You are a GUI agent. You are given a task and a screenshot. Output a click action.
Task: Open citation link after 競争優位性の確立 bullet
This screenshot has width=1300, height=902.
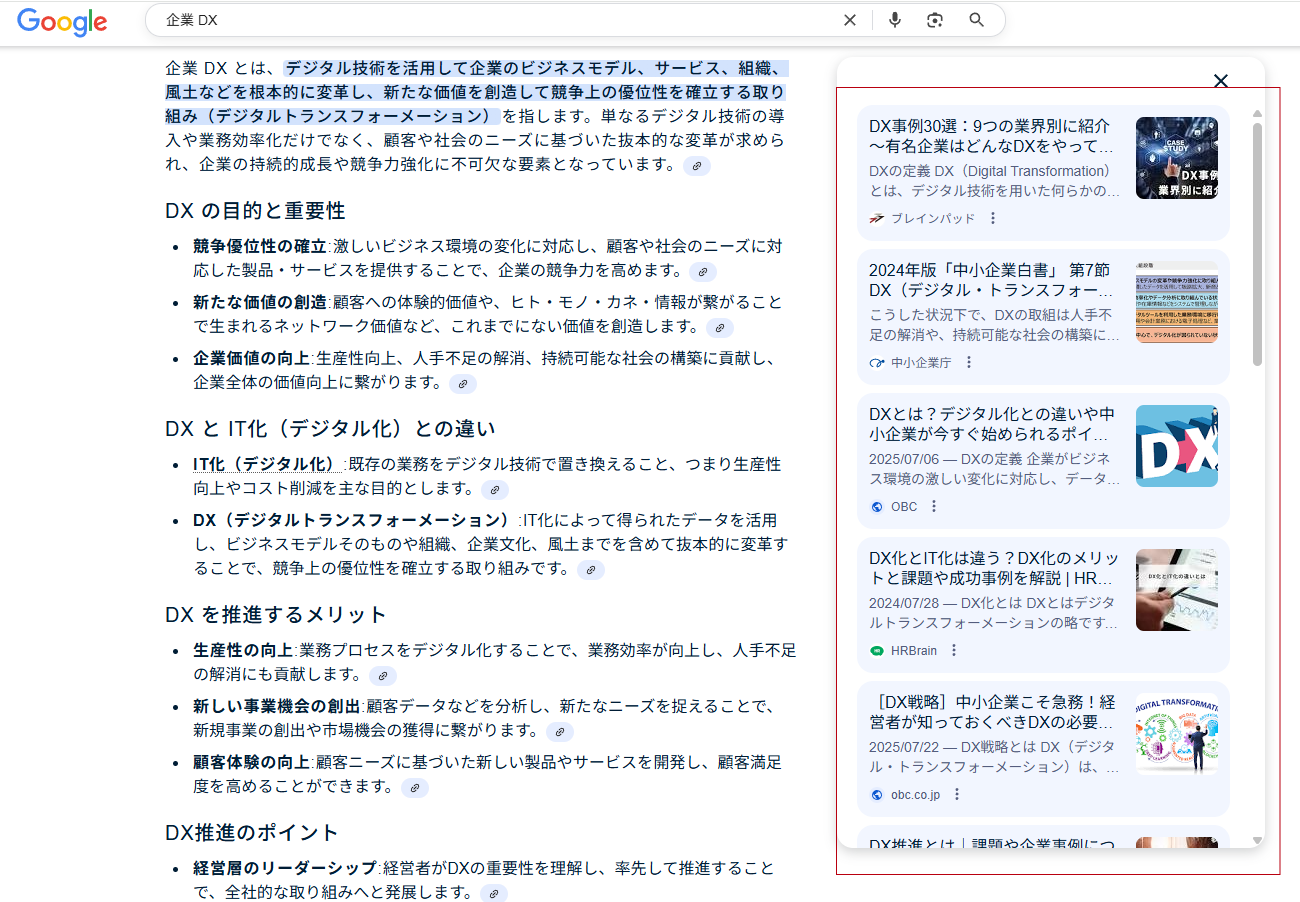(703, 272)
